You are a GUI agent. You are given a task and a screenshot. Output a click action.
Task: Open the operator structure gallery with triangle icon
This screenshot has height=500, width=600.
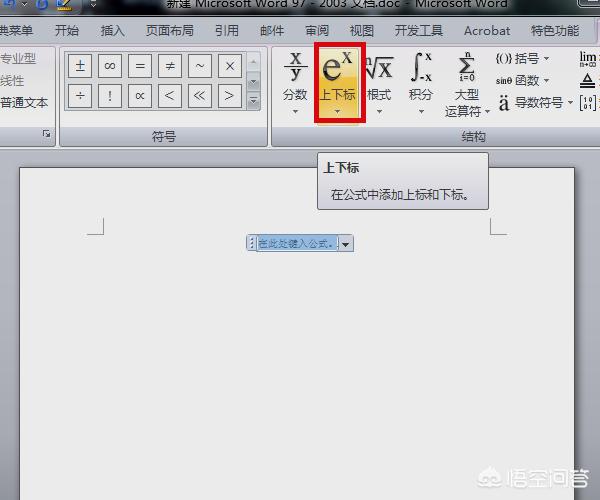pos(588,80)
